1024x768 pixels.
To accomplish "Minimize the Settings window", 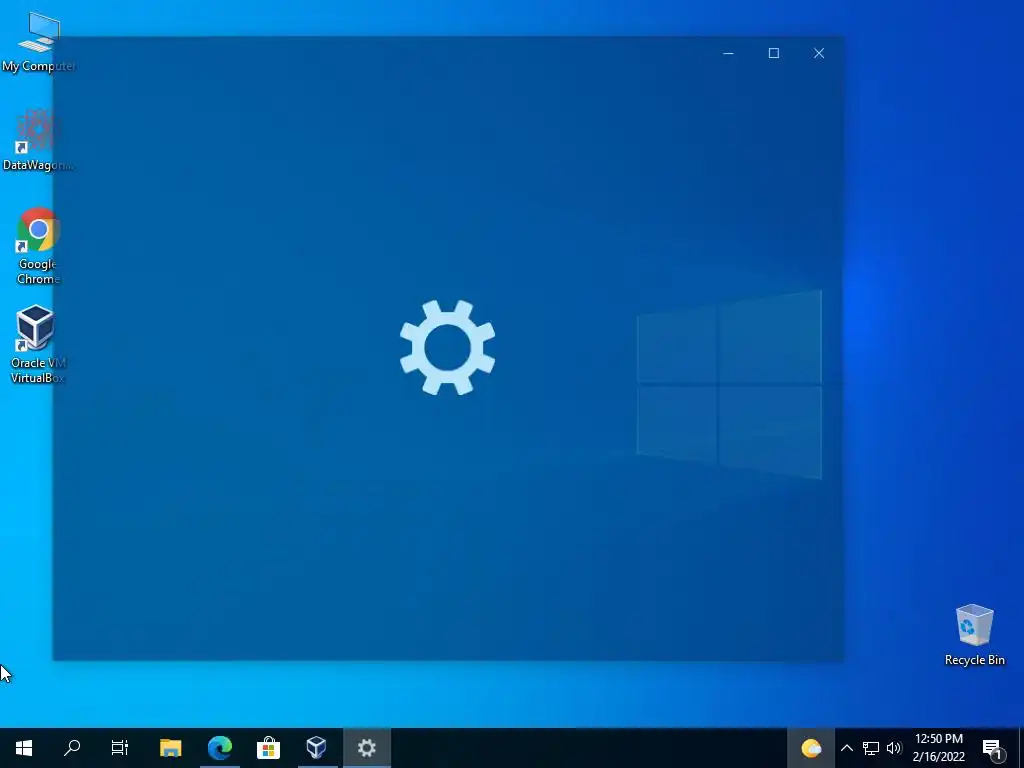I will [728, 54].
